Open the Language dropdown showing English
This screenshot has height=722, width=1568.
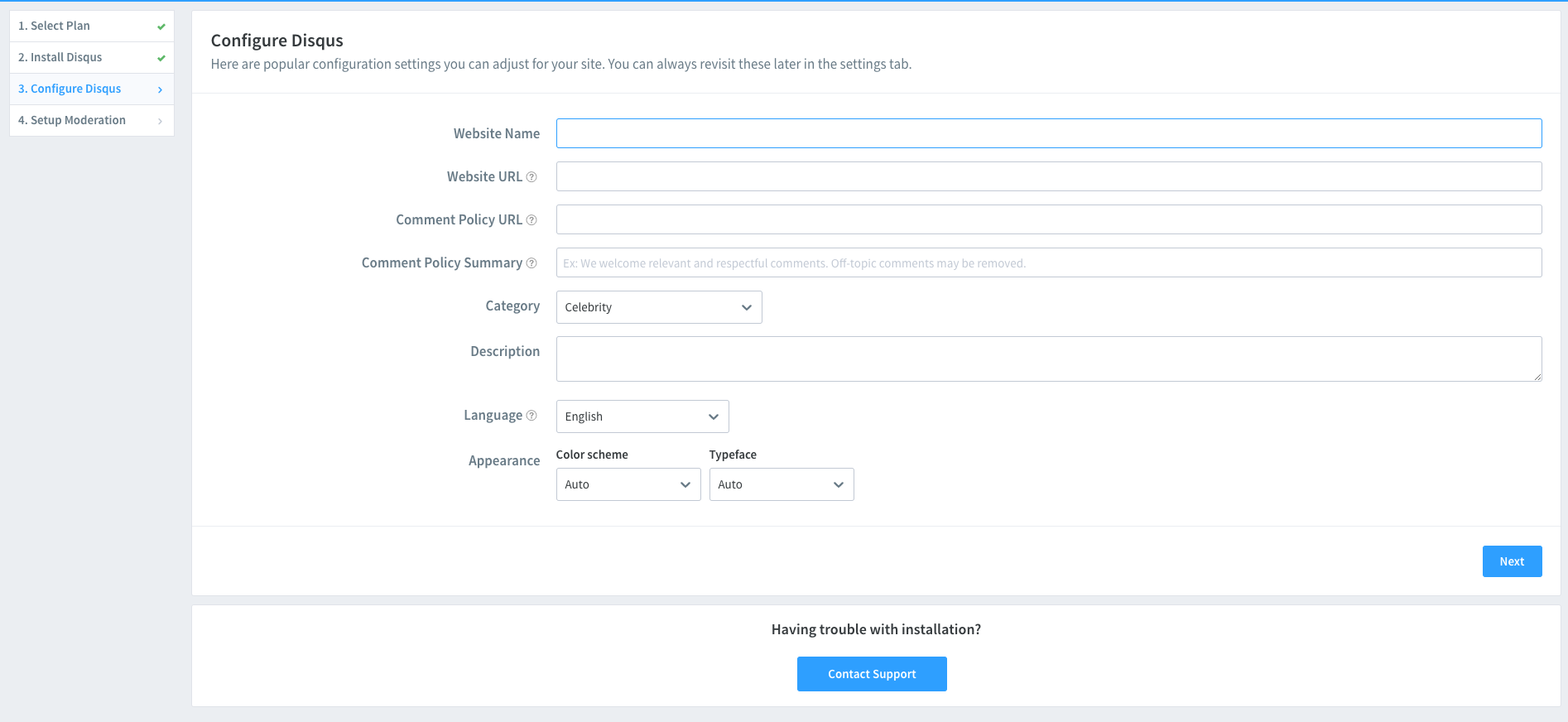[642, 416]
